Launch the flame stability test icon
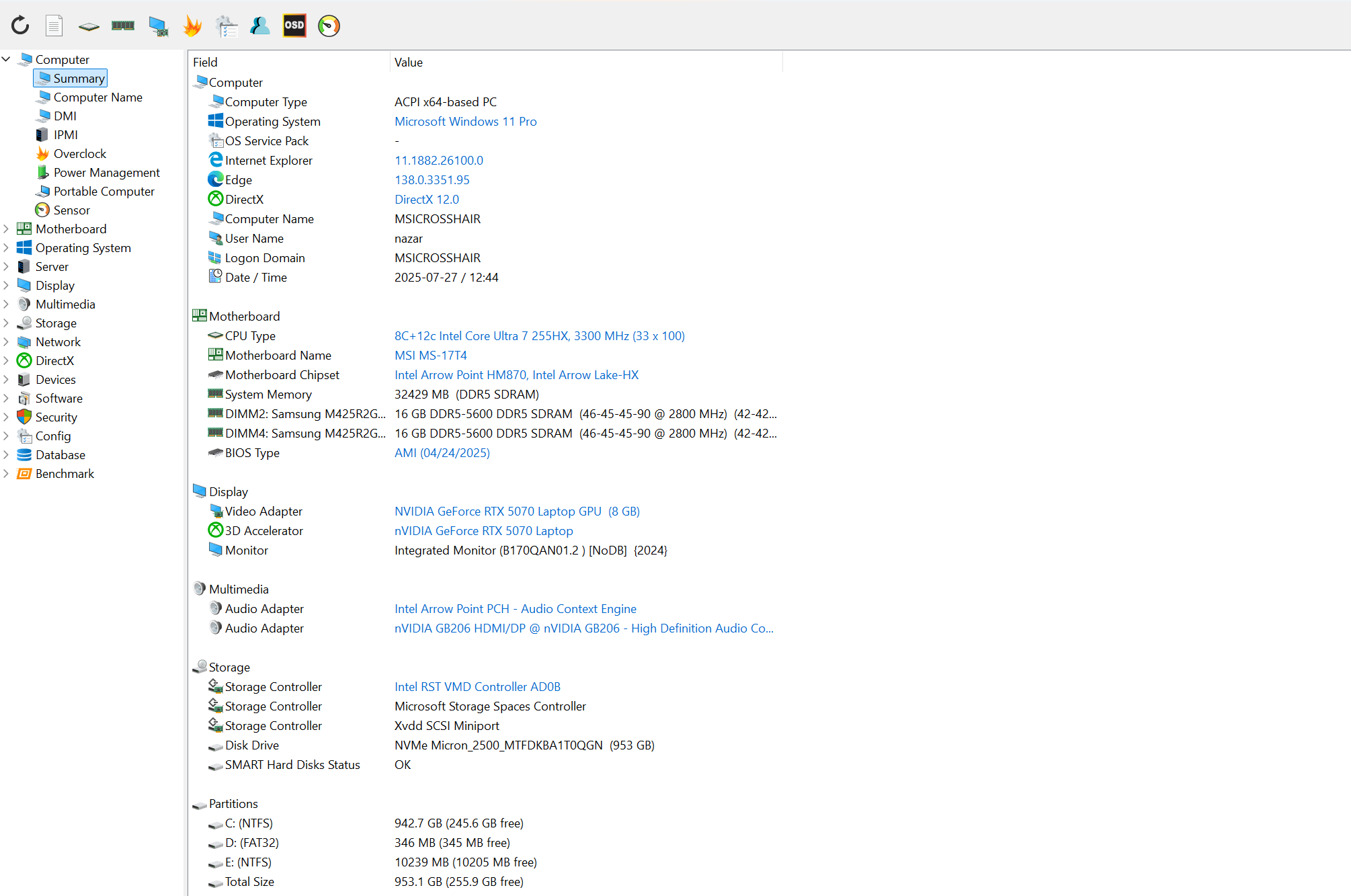The height and width of the screenshot is (896, 1351). tap(192, 26)
